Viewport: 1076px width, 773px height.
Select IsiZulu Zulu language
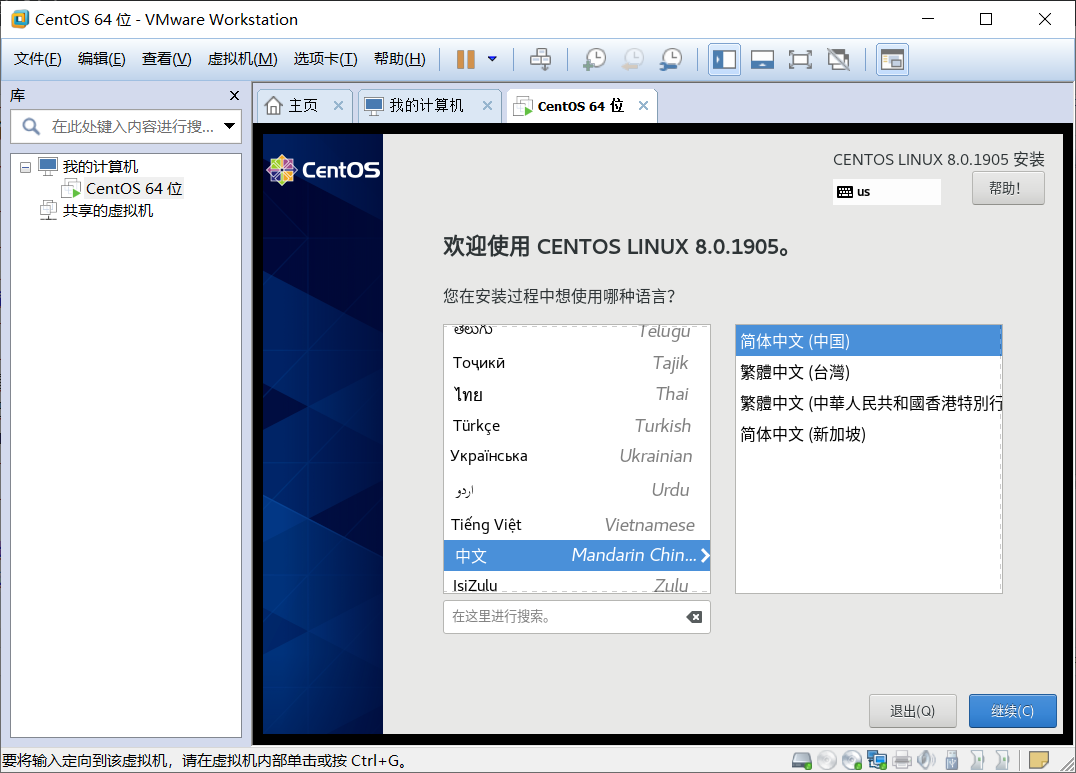(576, 584)
